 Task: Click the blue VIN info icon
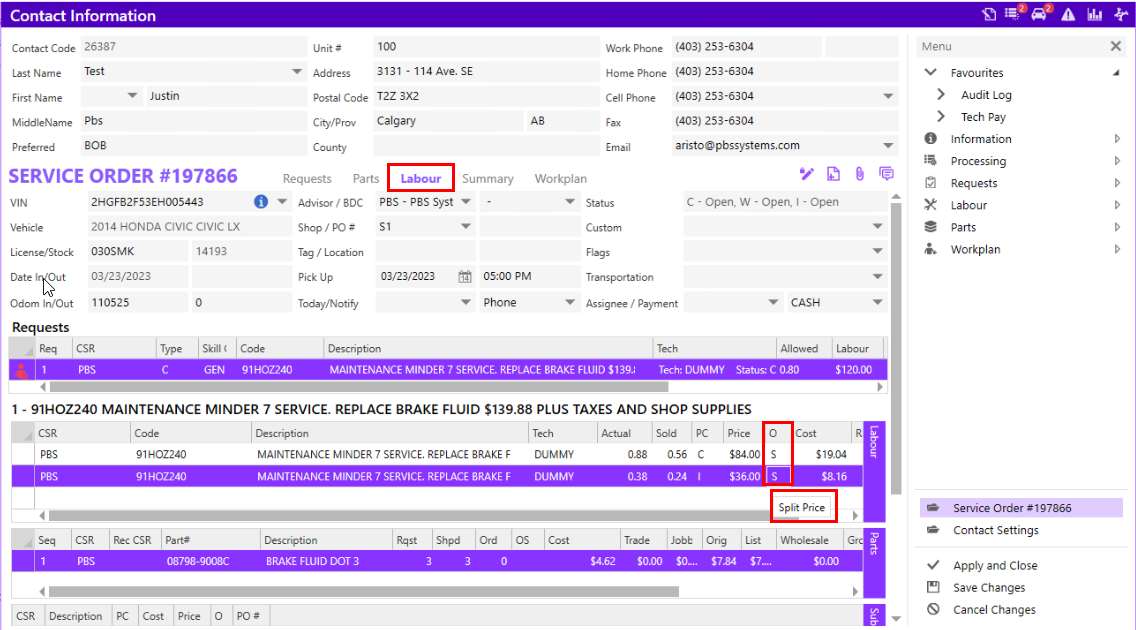tap(261, 202)
